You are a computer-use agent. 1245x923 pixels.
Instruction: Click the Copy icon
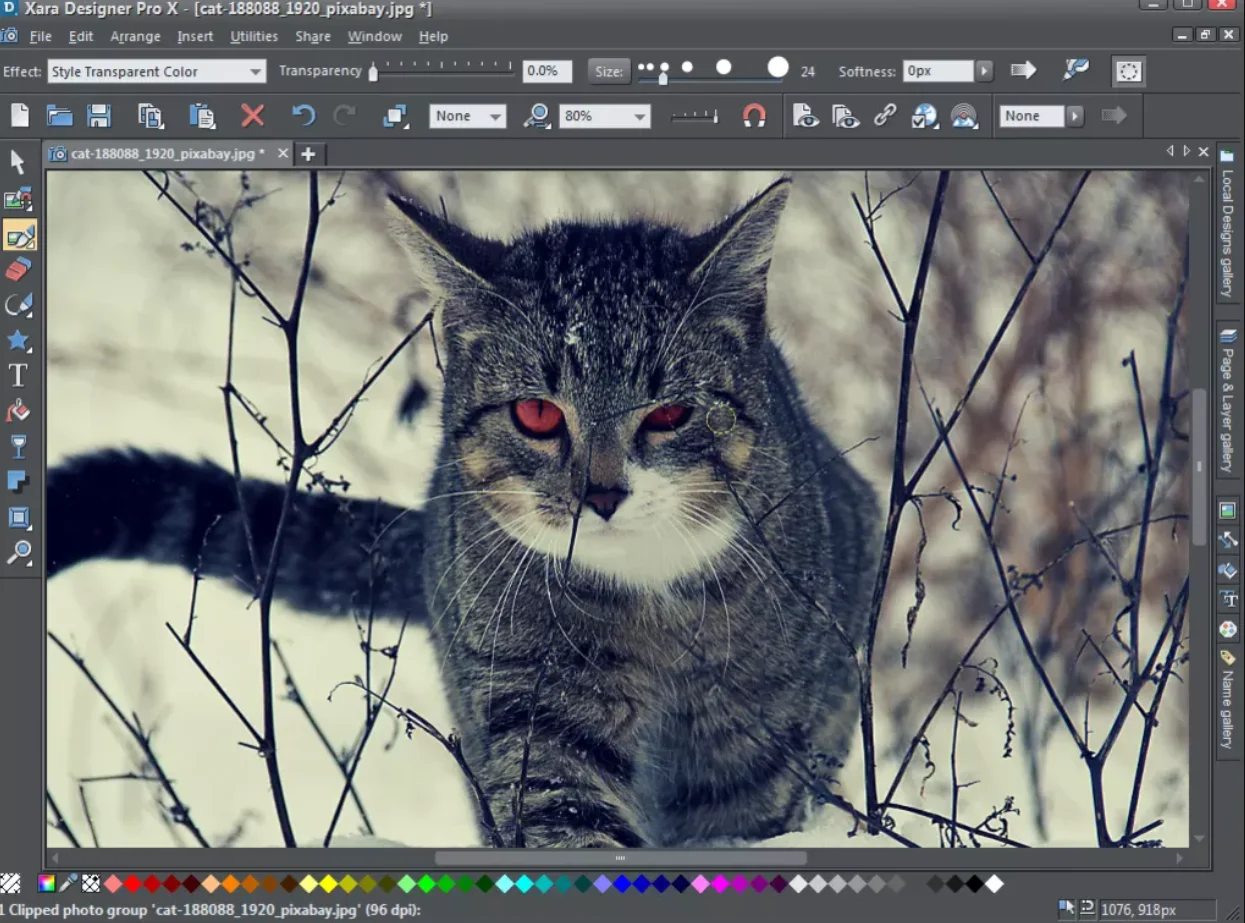click(151, 116)
